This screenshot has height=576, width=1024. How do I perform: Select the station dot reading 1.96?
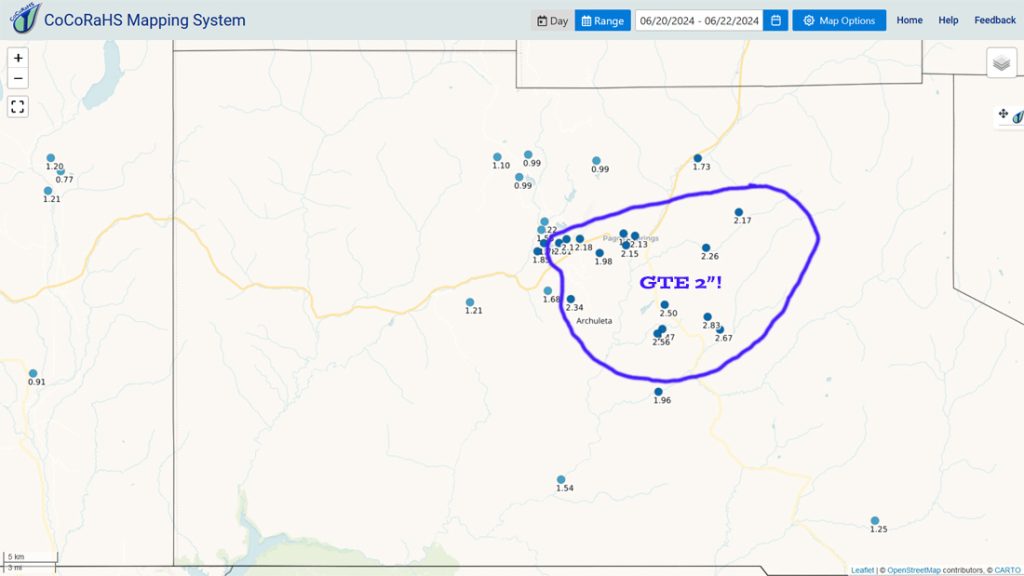(658, 392)
